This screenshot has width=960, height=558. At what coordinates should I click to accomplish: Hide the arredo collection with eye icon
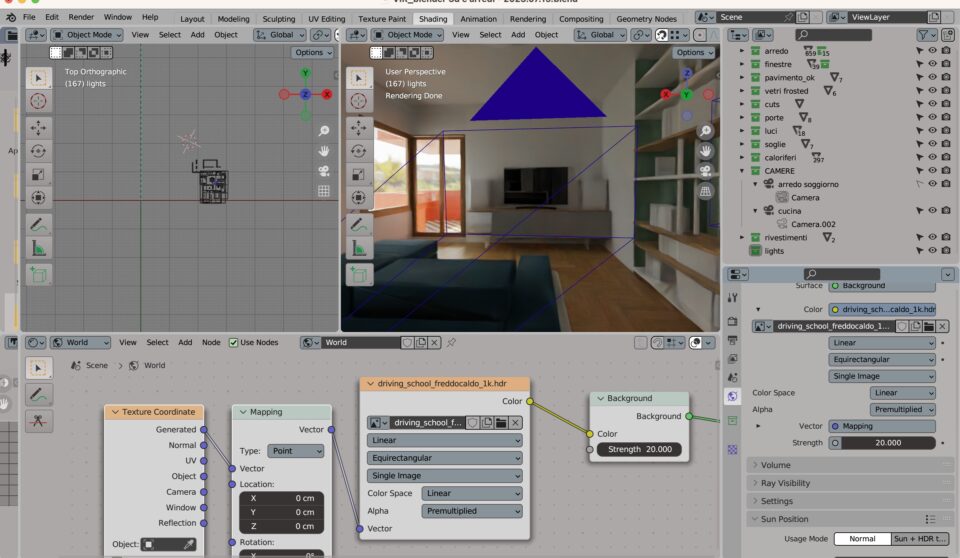pos(932,51)
